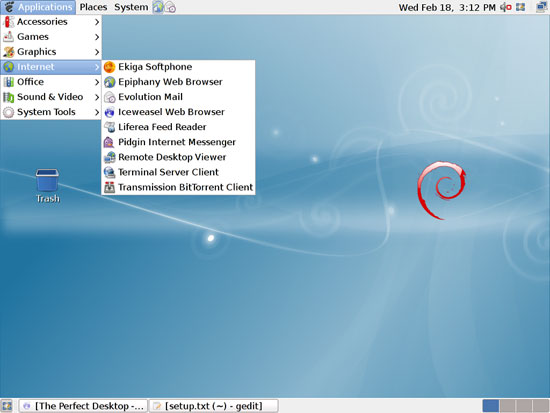
Task: Launch Pidgin Internet Messenger
Action: [179, 142]
